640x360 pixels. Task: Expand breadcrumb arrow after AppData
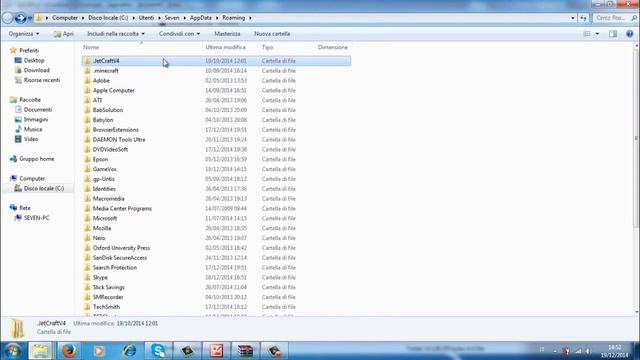(x=217, y=18)
